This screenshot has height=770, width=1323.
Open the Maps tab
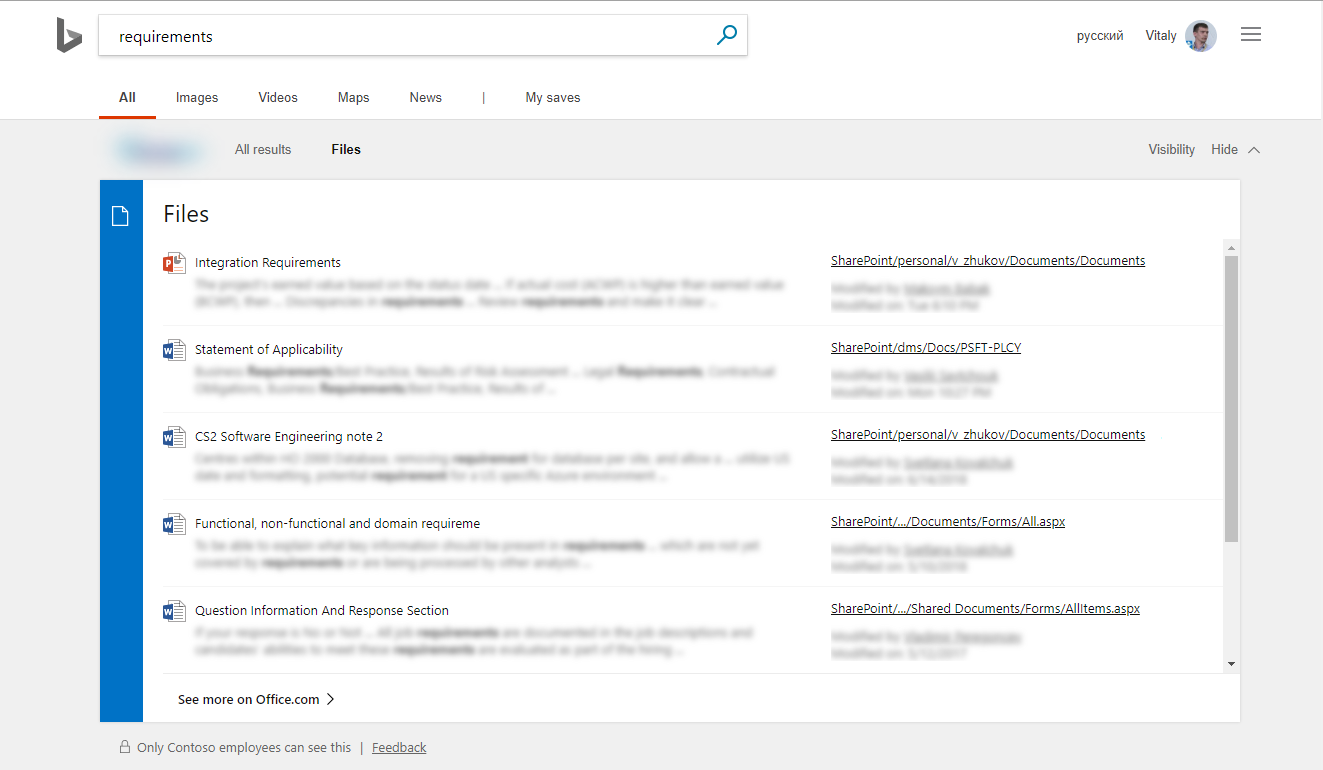coord(353,97)
